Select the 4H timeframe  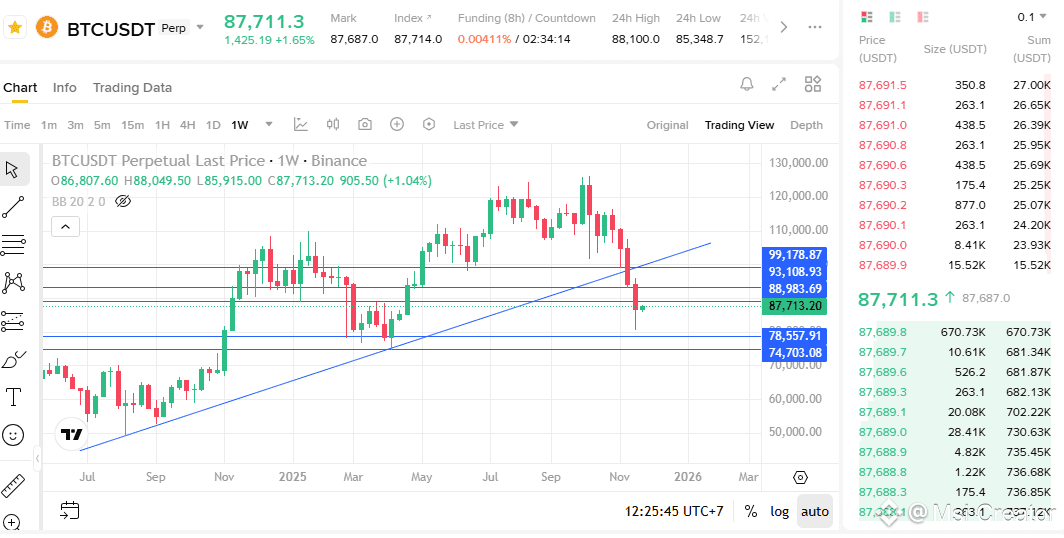[x=188, y=125]
